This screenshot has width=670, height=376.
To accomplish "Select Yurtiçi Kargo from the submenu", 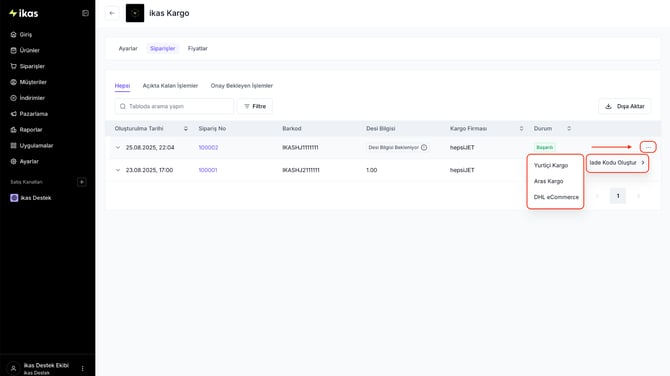I will tap(551, 165).
